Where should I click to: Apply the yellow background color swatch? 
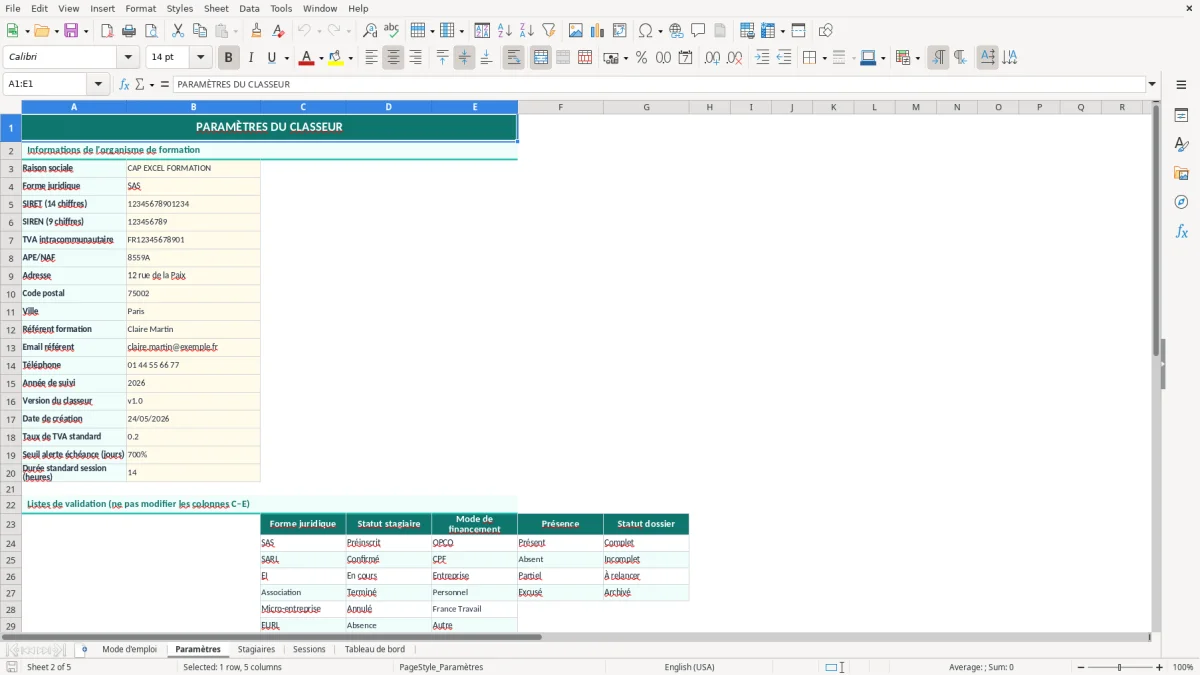click(336, 58)
